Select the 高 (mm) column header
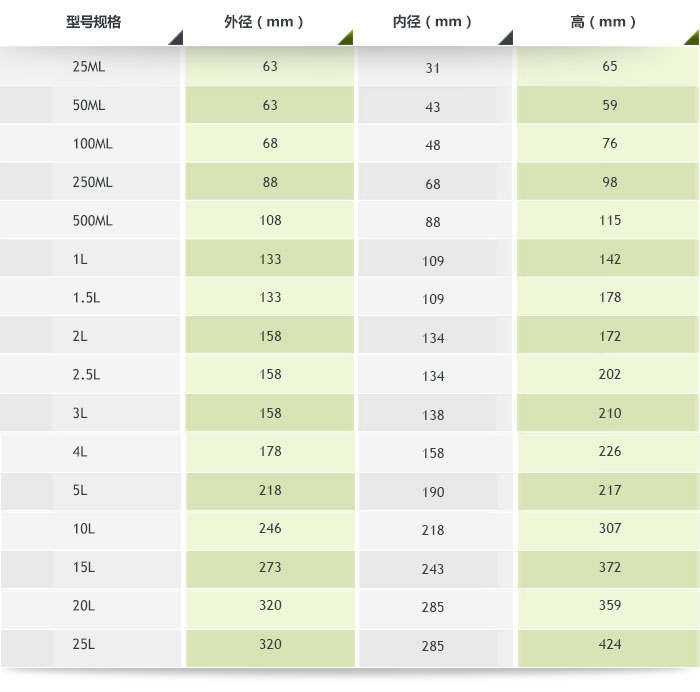The width and height of the screenshot is (700, 692). pyautogui.click(x=603, y=22)
